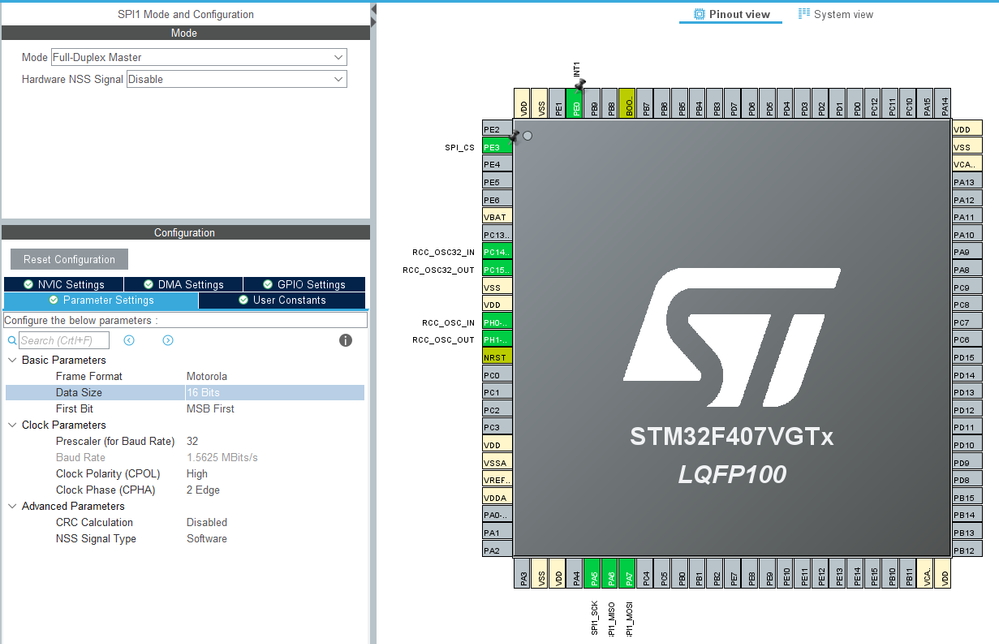
Task: Click the NRST pin
Action: click(497, 357)
